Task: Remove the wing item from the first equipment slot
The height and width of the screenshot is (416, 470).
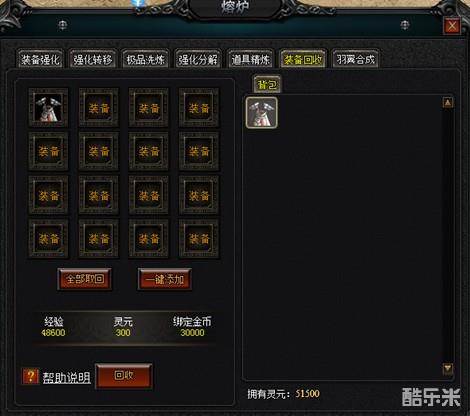Action: [48, 107]
